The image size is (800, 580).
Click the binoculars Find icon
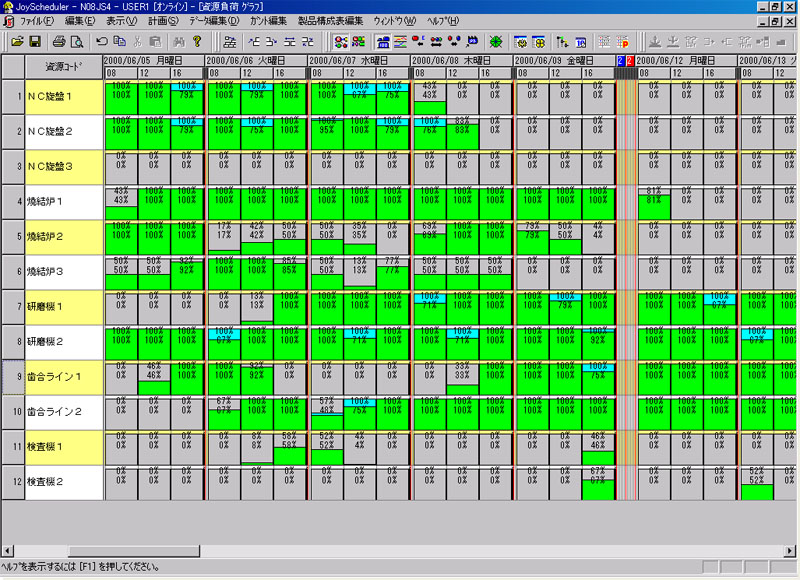[179, 42]
